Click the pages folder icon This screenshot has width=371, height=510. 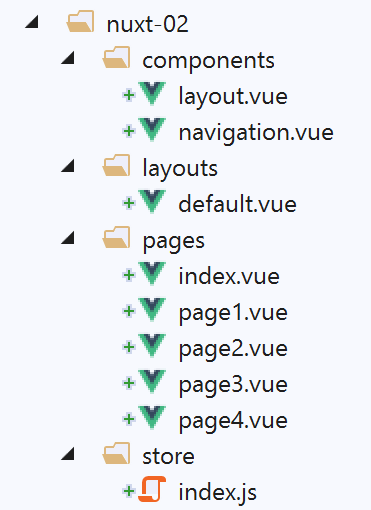116,238
